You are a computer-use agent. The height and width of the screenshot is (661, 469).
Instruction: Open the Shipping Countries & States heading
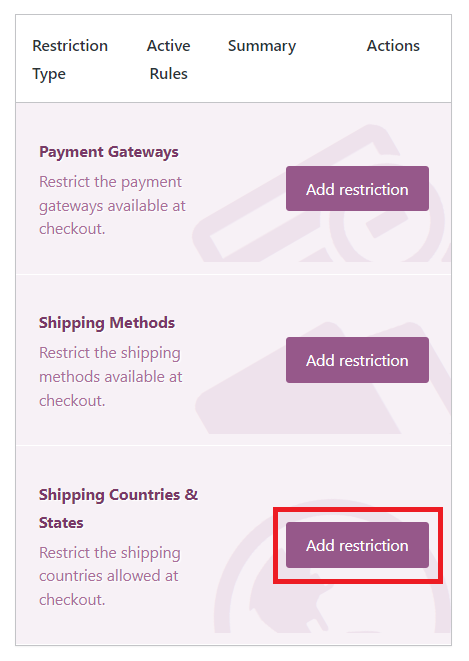tap(118, 508)
